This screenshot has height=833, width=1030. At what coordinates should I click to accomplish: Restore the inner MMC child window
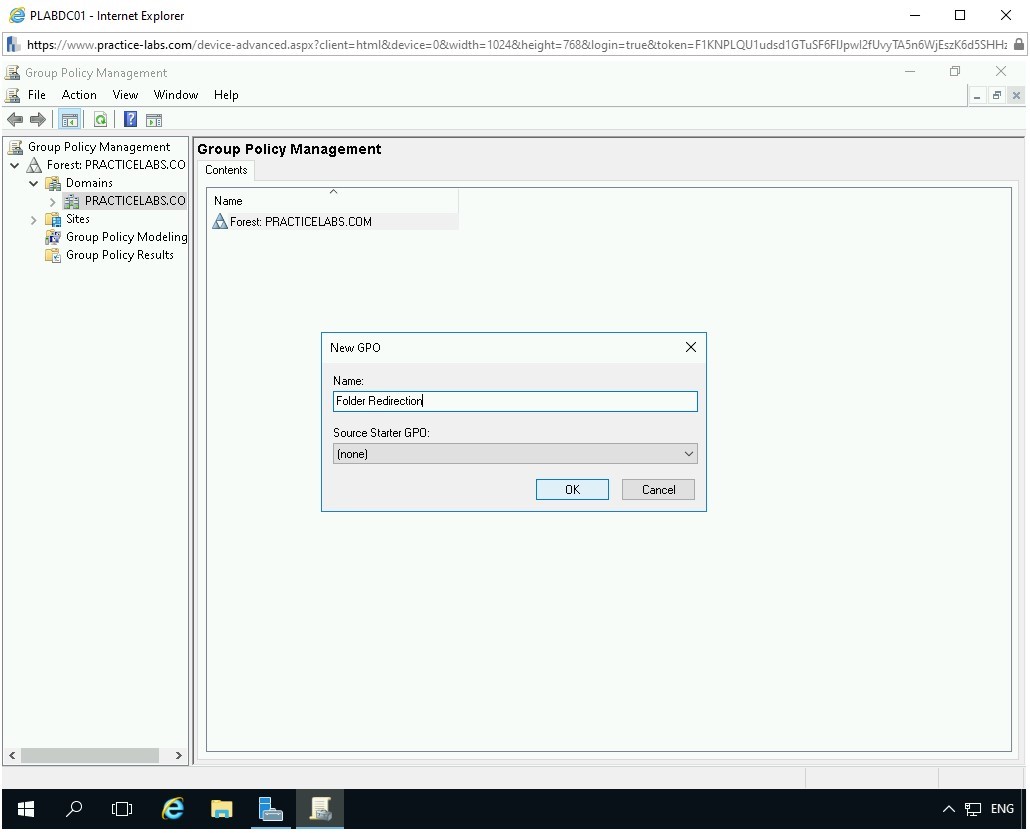coord(996,96)
